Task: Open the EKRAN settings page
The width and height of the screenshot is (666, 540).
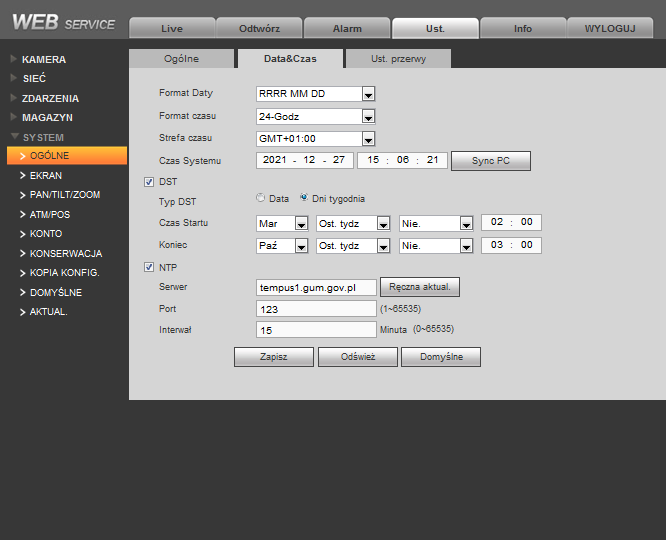Action: 45,175
